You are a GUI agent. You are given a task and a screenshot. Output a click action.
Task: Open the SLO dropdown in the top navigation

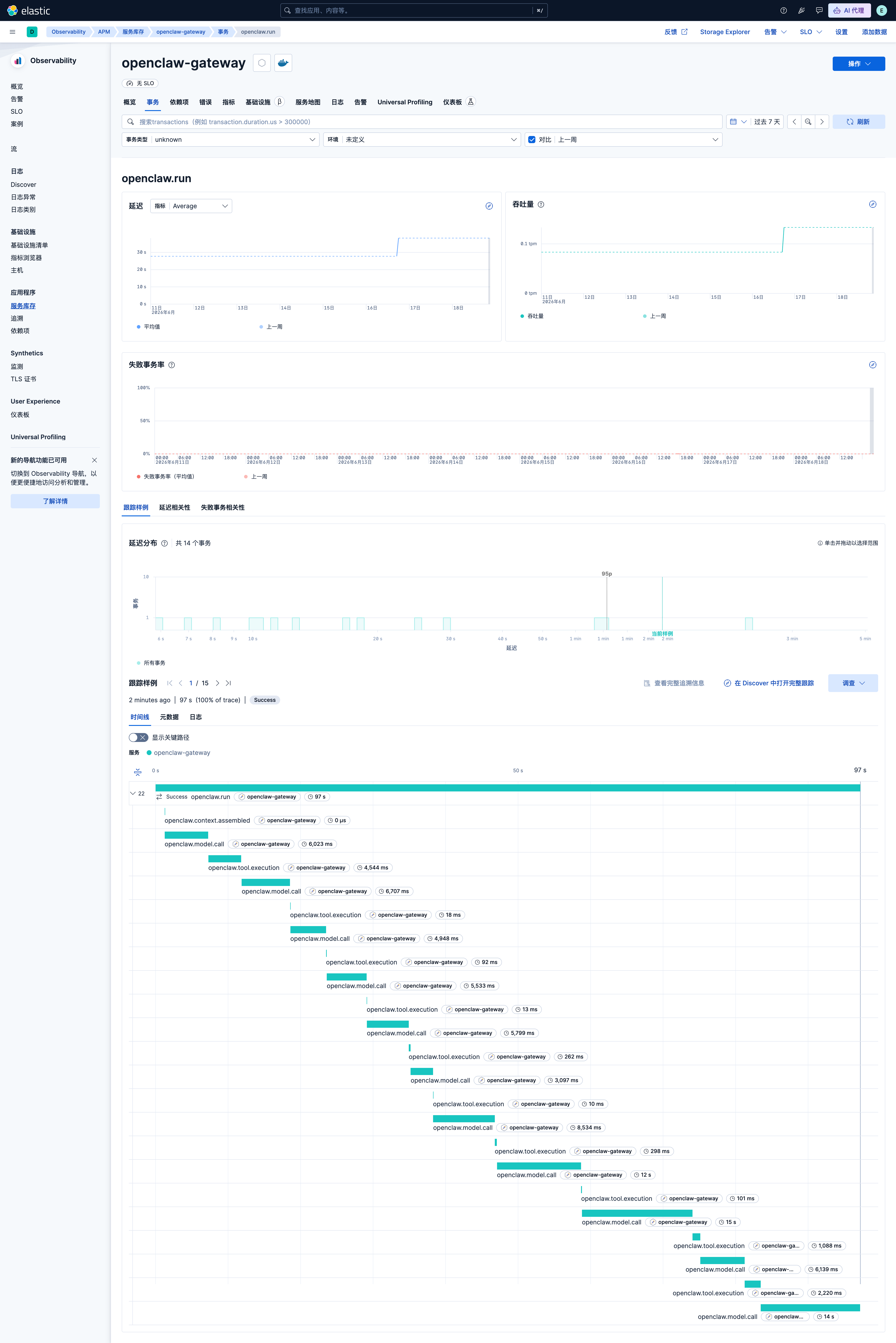pyautogui.click(x=811, y=32)
